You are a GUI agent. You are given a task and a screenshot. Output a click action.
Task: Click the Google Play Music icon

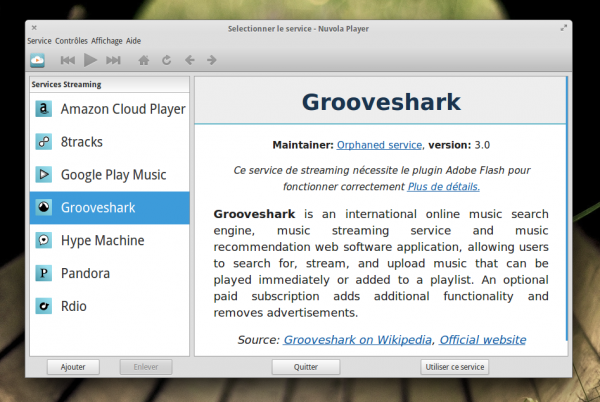coord(44,175)
